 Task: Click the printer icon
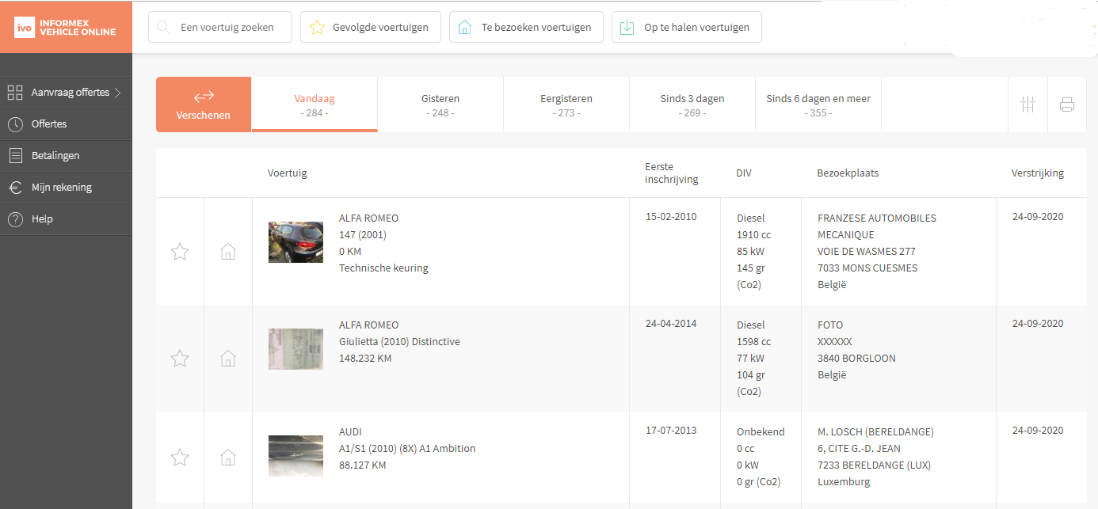(x=1066, y=105)
